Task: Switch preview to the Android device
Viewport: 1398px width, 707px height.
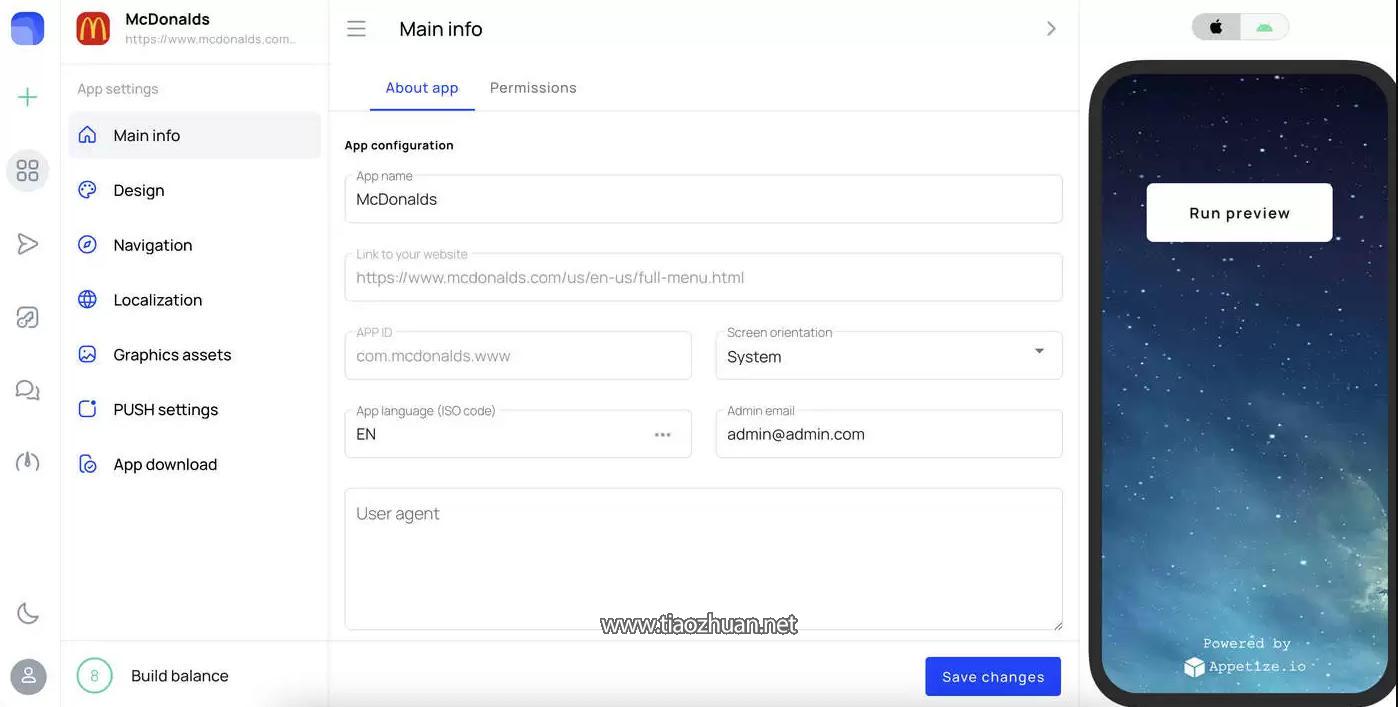Action: (x=1264, y=27)
